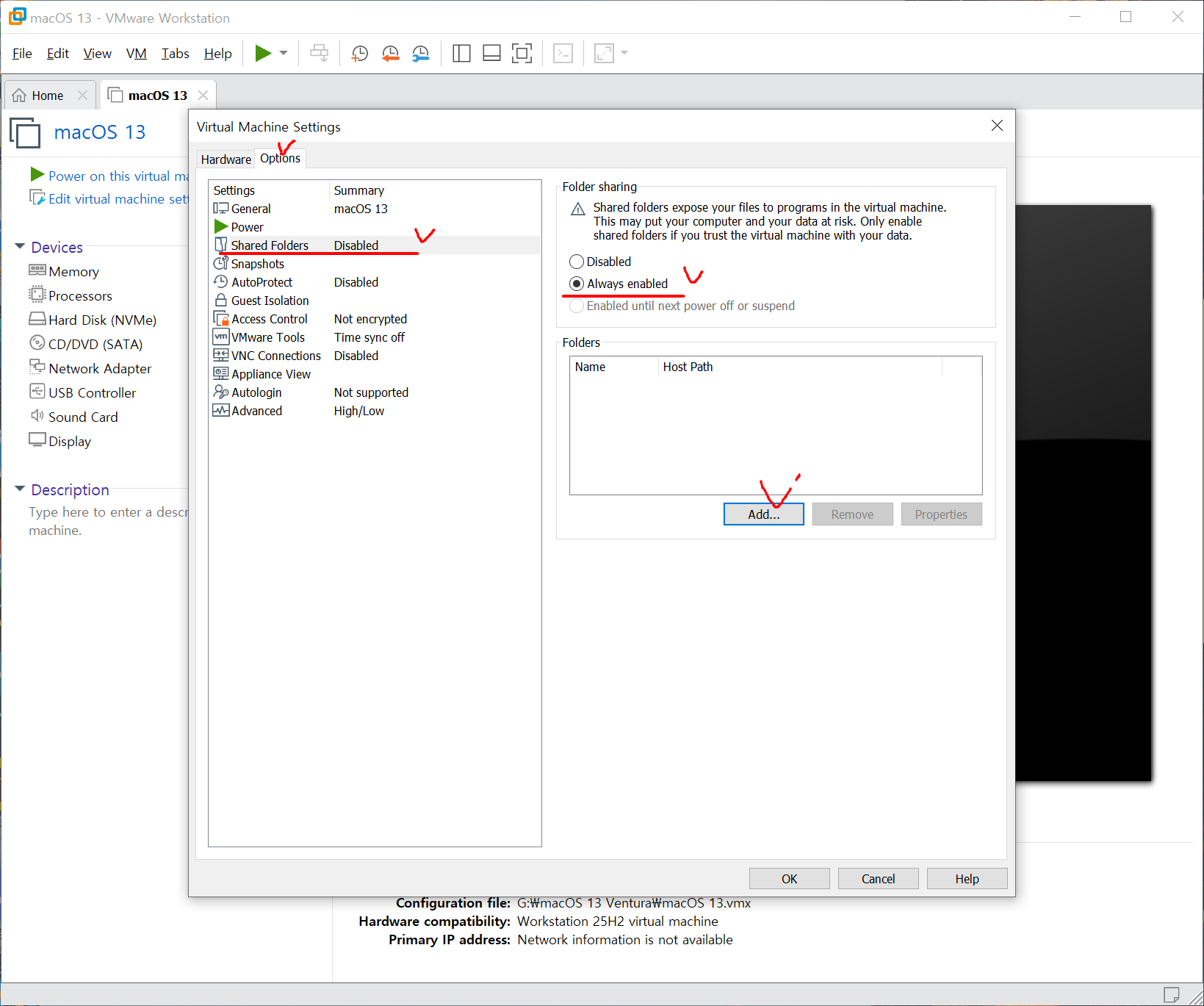Open the Tabs menu

[176, 54]
